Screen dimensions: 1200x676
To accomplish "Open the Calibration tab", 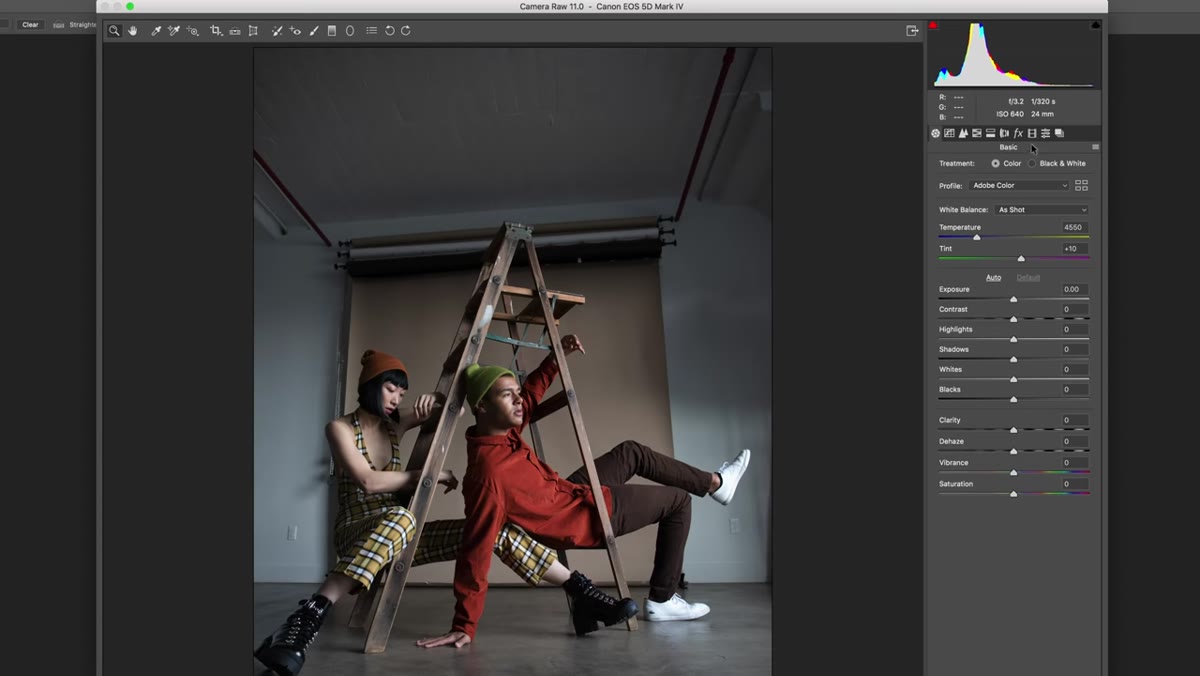I will 1032,133.
